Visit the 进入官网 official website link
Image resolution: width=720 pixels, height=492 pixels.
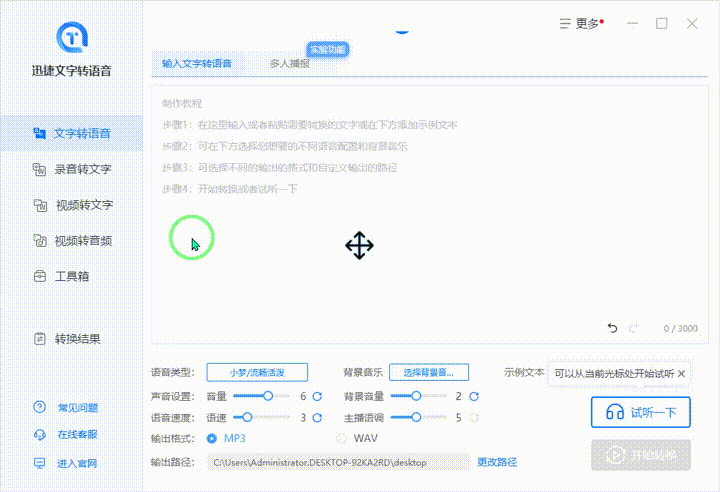point(77,463)
